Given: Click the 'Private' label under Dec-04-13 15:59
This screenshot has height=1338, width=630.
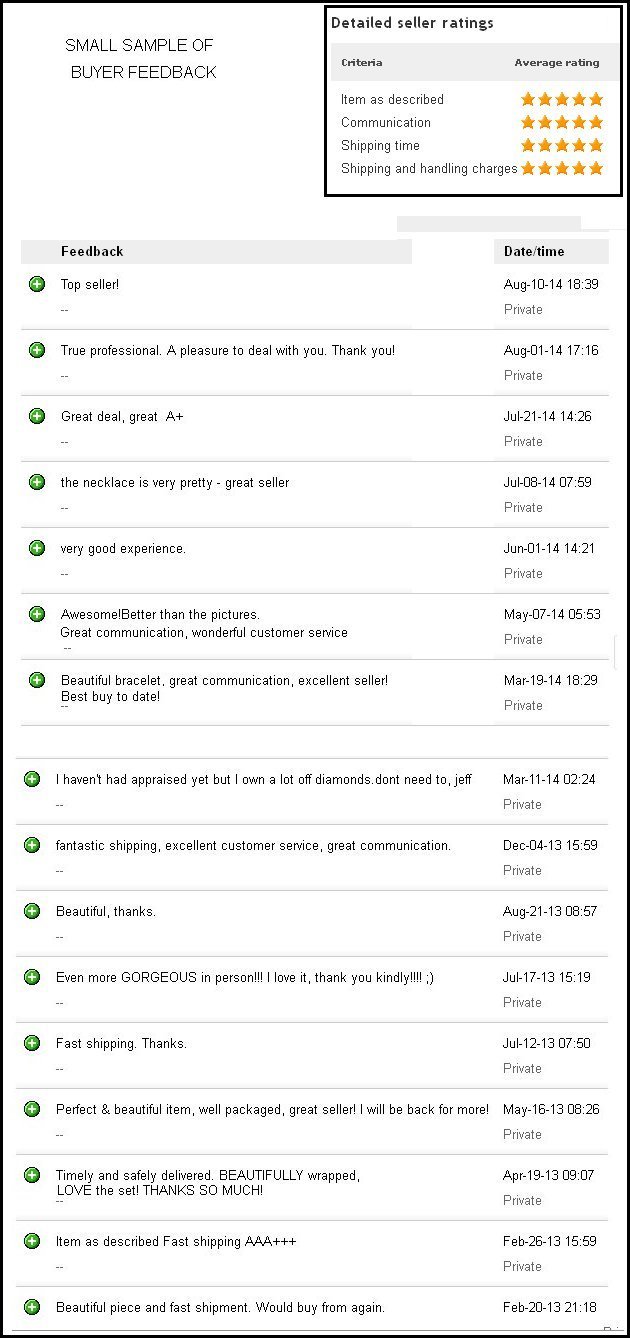Looking at the screenshot, I should coord(523,870).
